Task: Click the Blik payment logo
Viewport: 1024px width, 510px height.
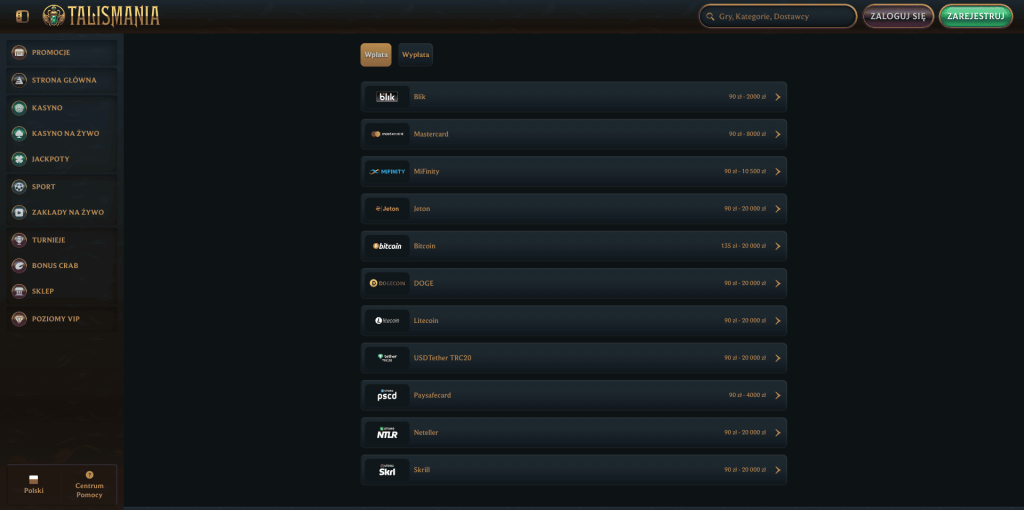Action: [387, 97]
